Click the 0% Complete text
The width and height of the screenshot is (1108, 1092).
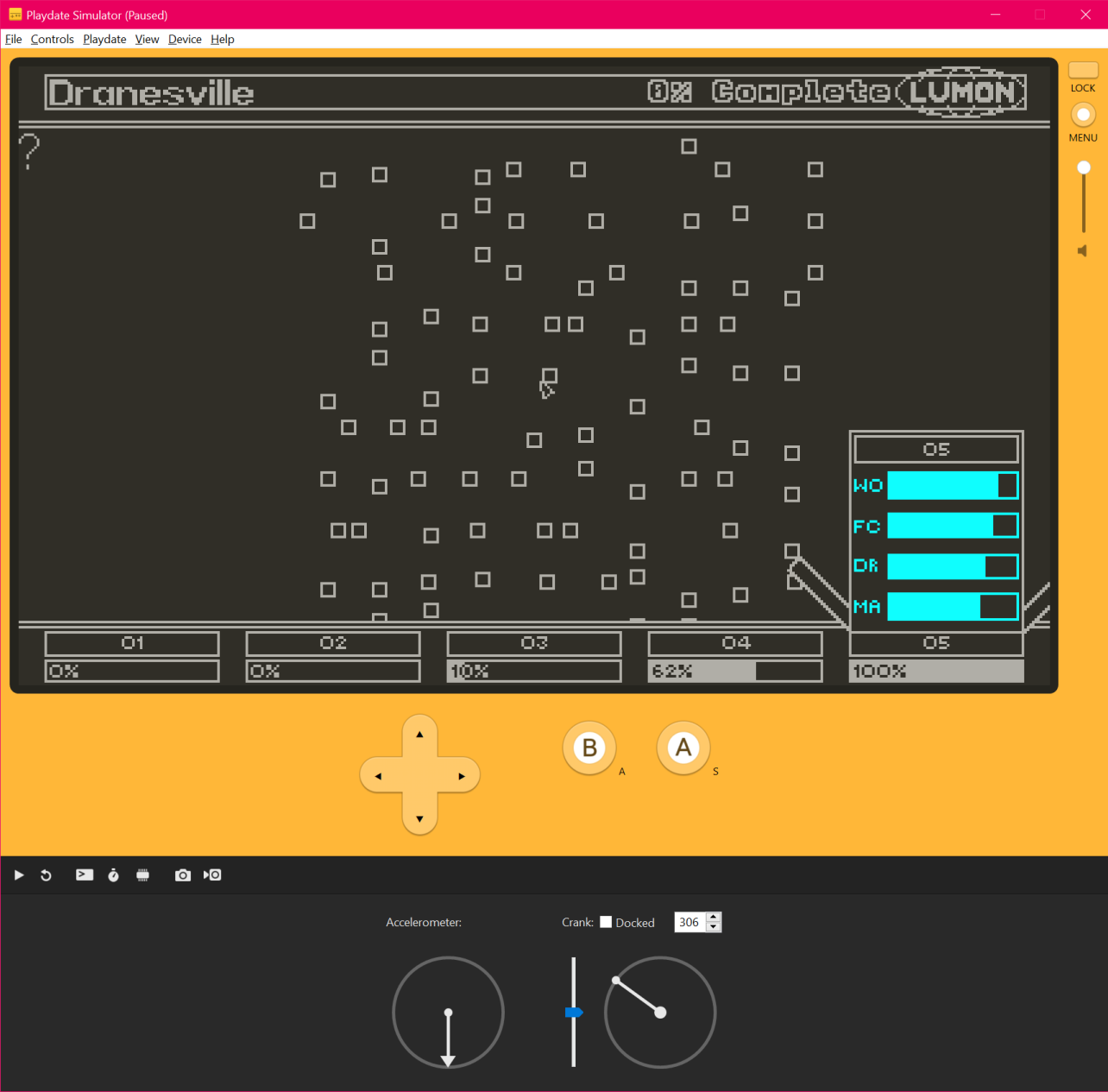(x=768, y=92)
